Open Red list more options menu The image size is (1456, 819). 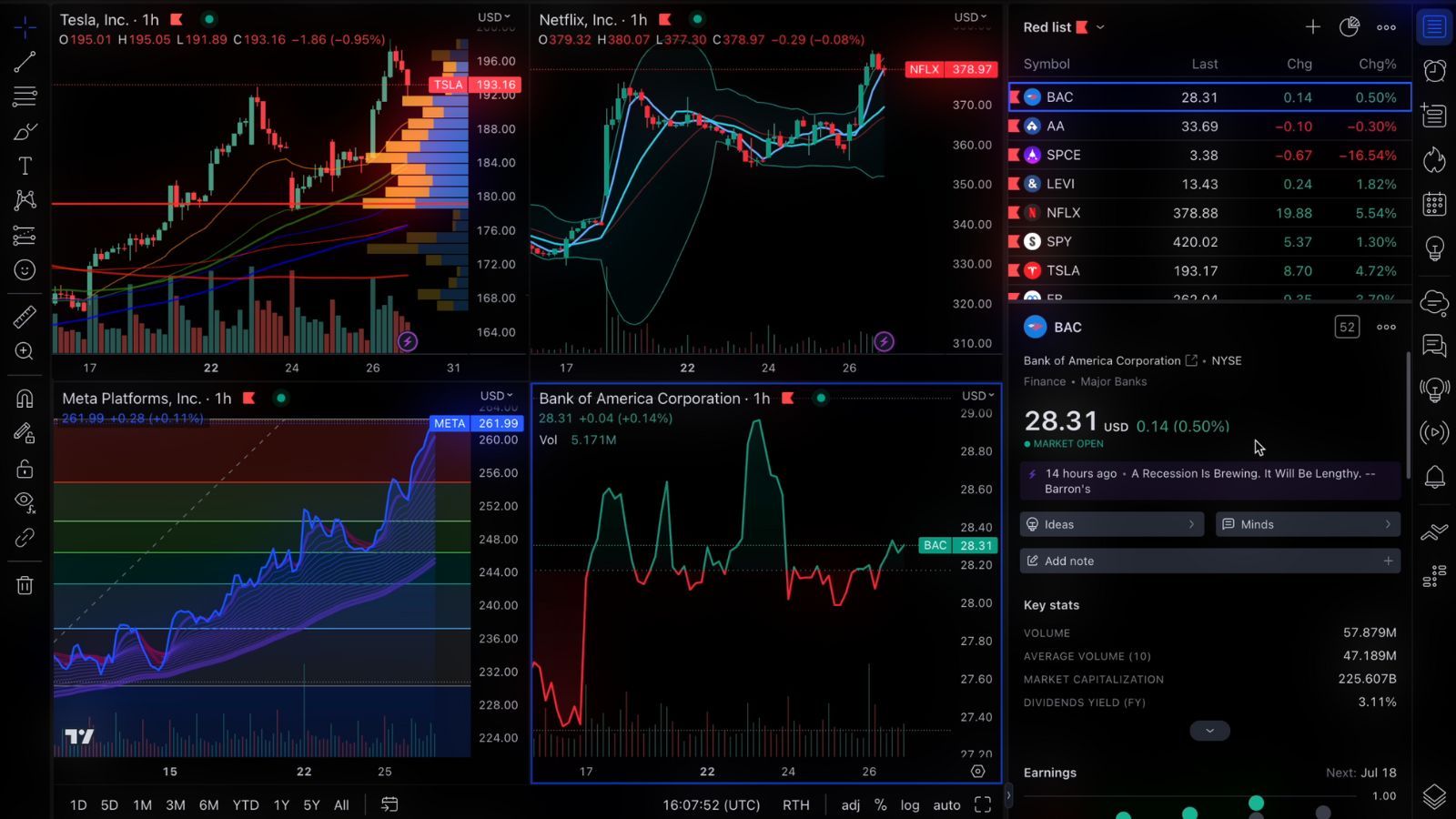(x=1386, y=27)
